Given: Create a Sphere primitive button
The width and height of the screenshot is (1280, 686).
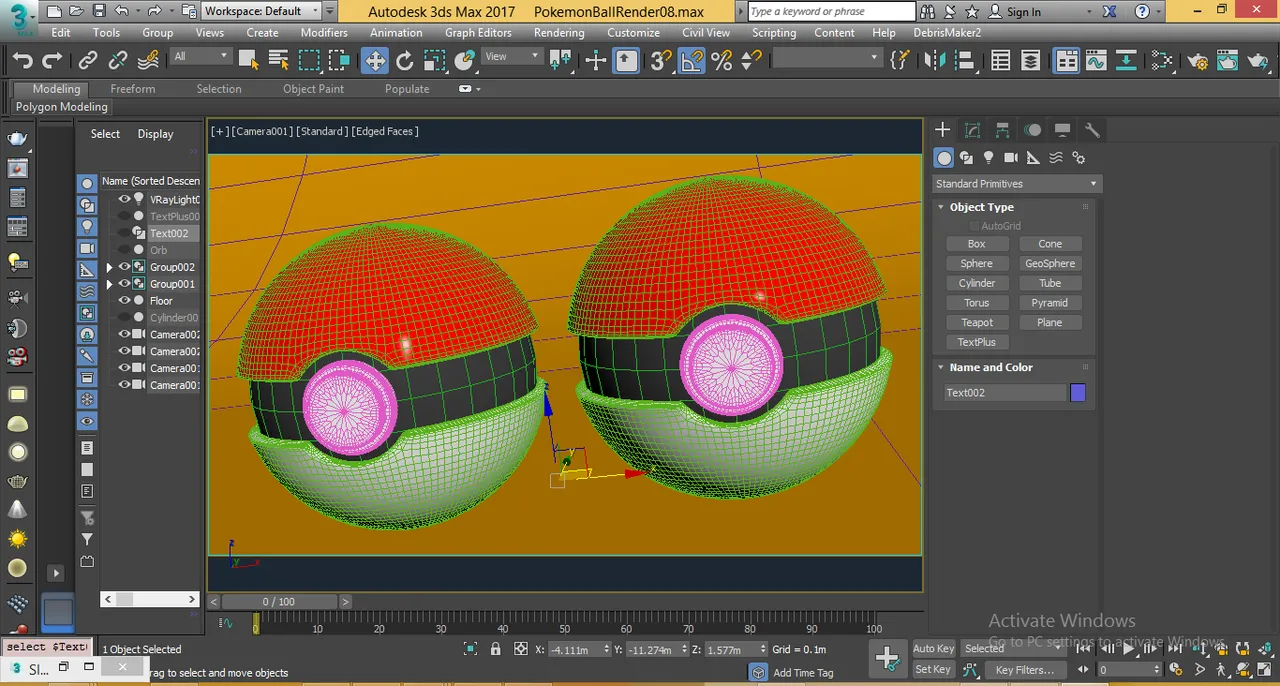Looking at the screenshot, I should pyautogui.click(x=977, y=263).
